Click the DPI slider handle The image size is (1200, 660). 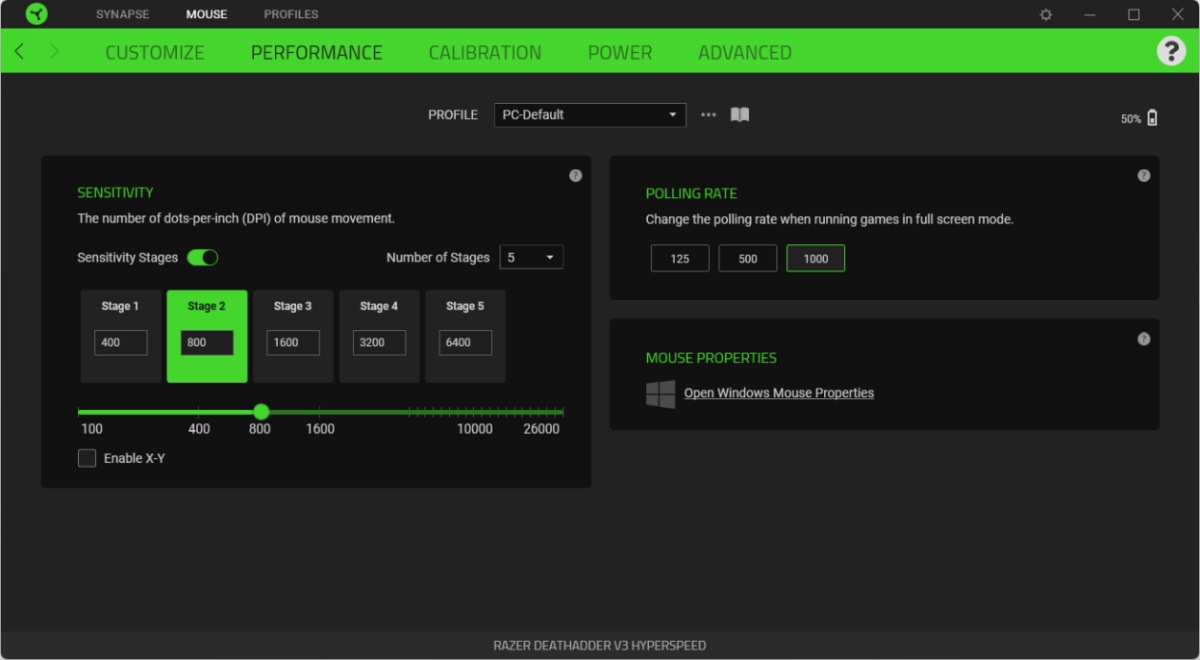click(x=261, y=411)
